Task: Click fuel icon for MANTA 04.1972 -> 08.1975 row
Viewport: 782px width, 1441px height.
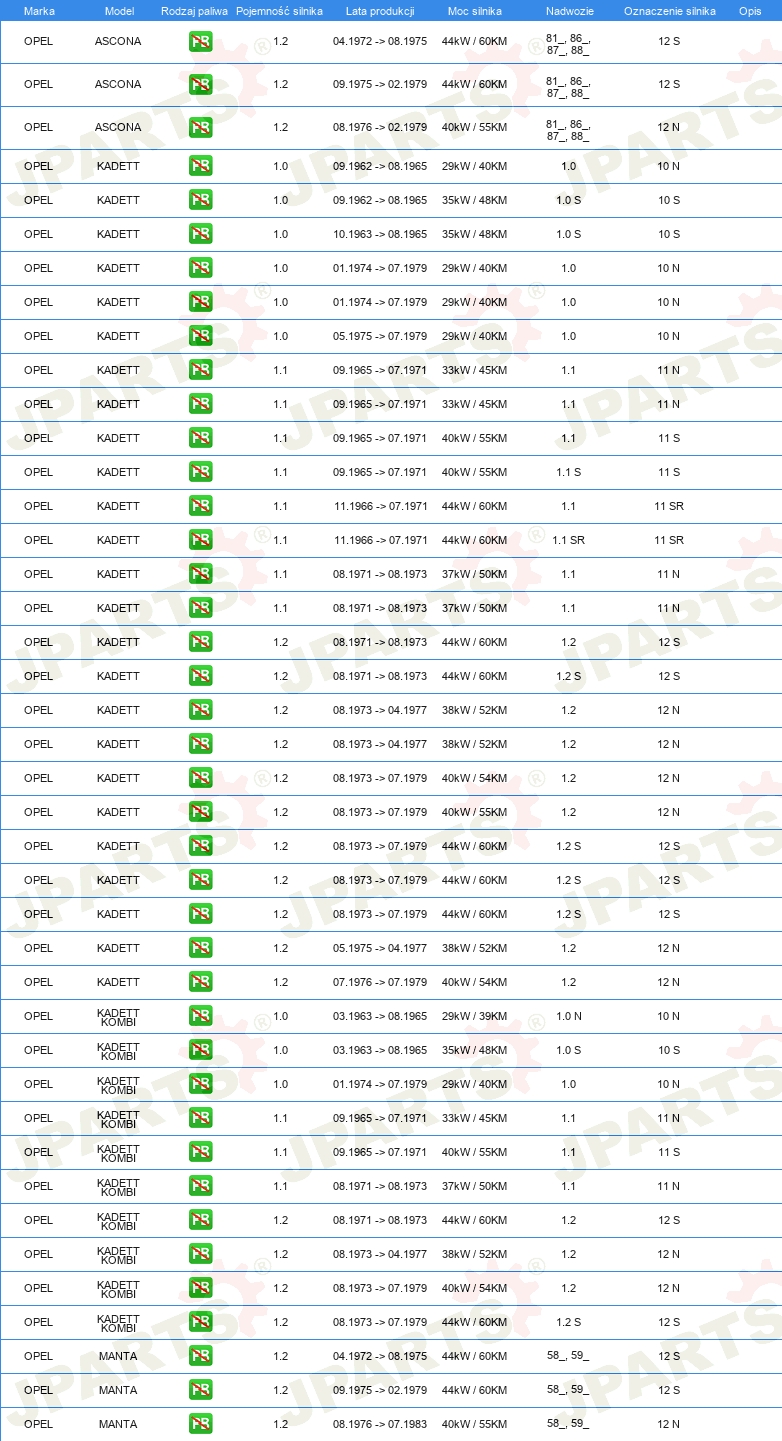Action: click(201, 1356)
